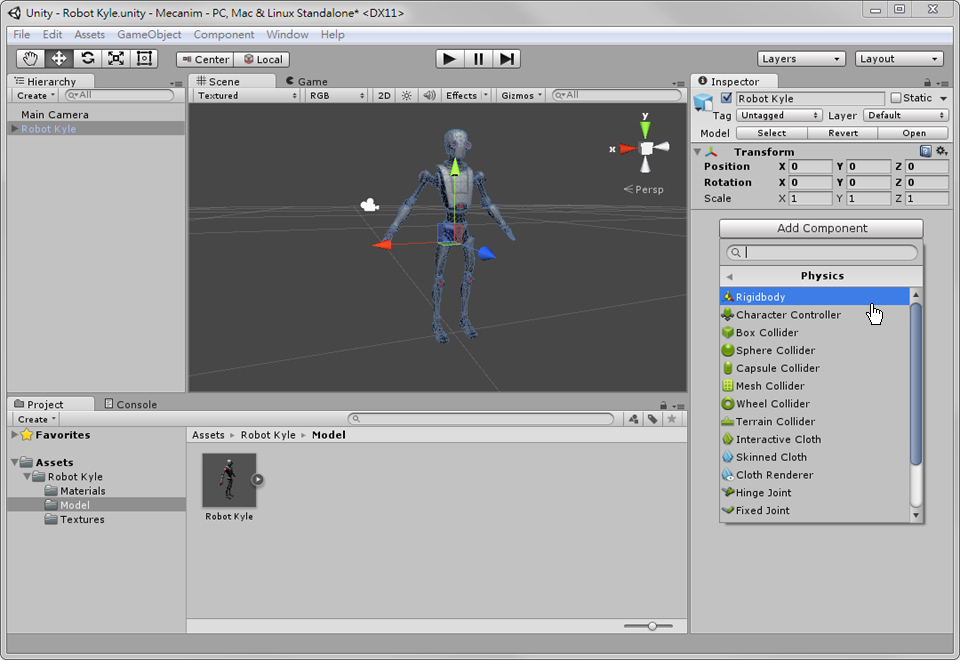Select the Rotate tool
The width and height of the screenshot is (960, 660).
[x=88, y=59]
